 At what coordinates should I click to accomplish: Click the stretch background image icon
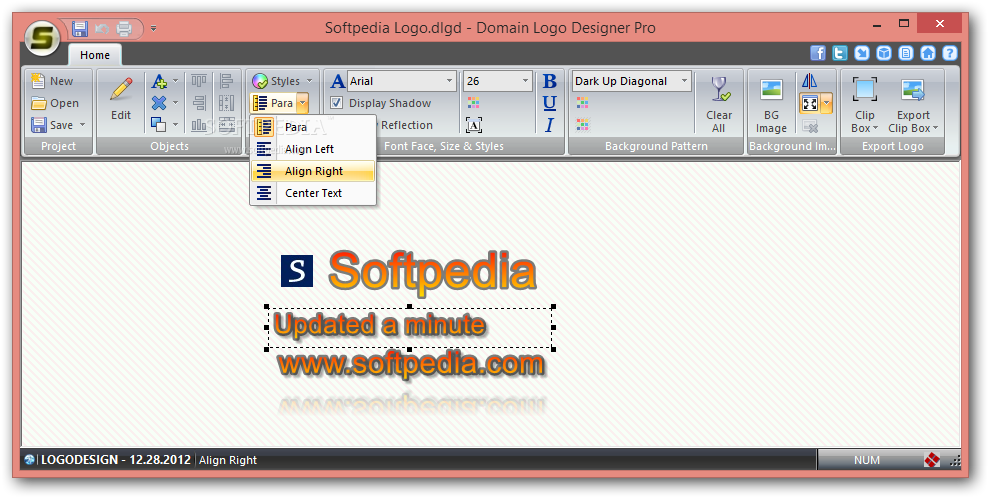810,103
